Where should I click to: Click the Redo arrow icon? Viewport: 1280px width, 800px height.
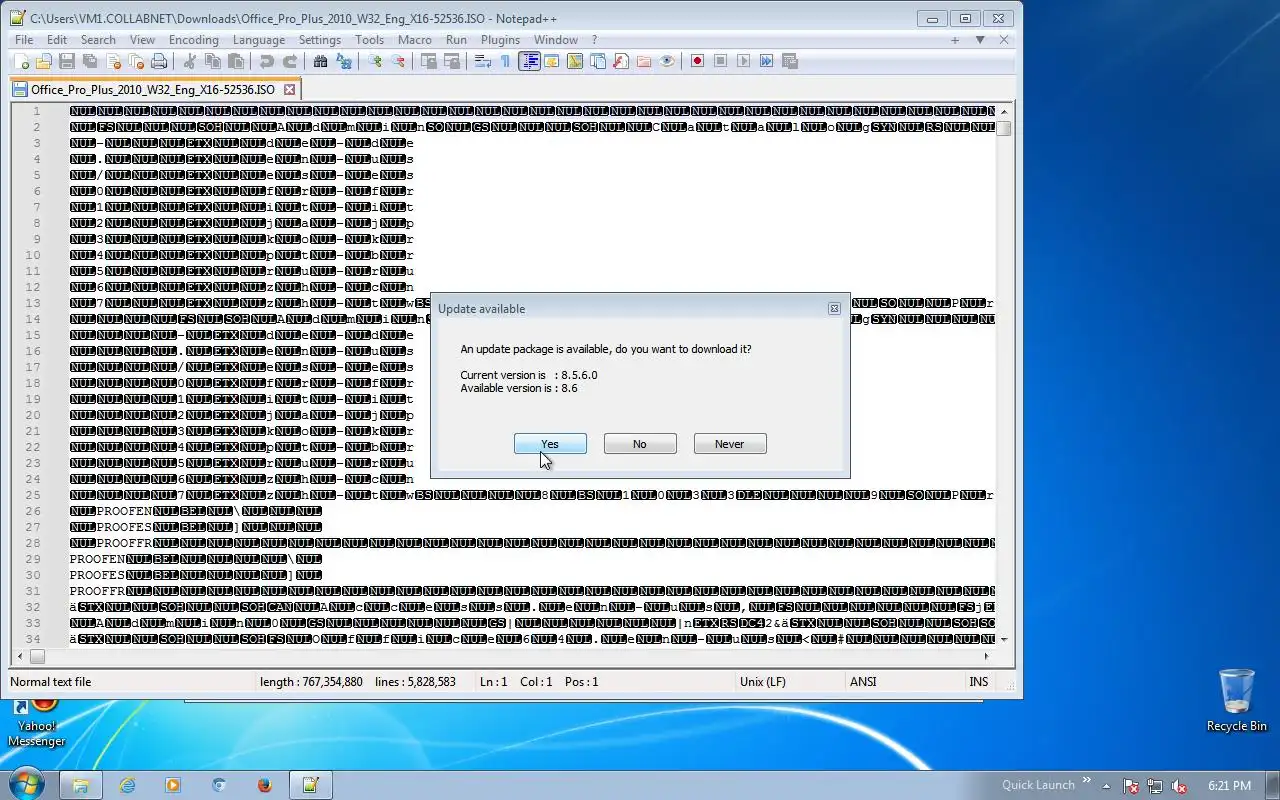290,61
